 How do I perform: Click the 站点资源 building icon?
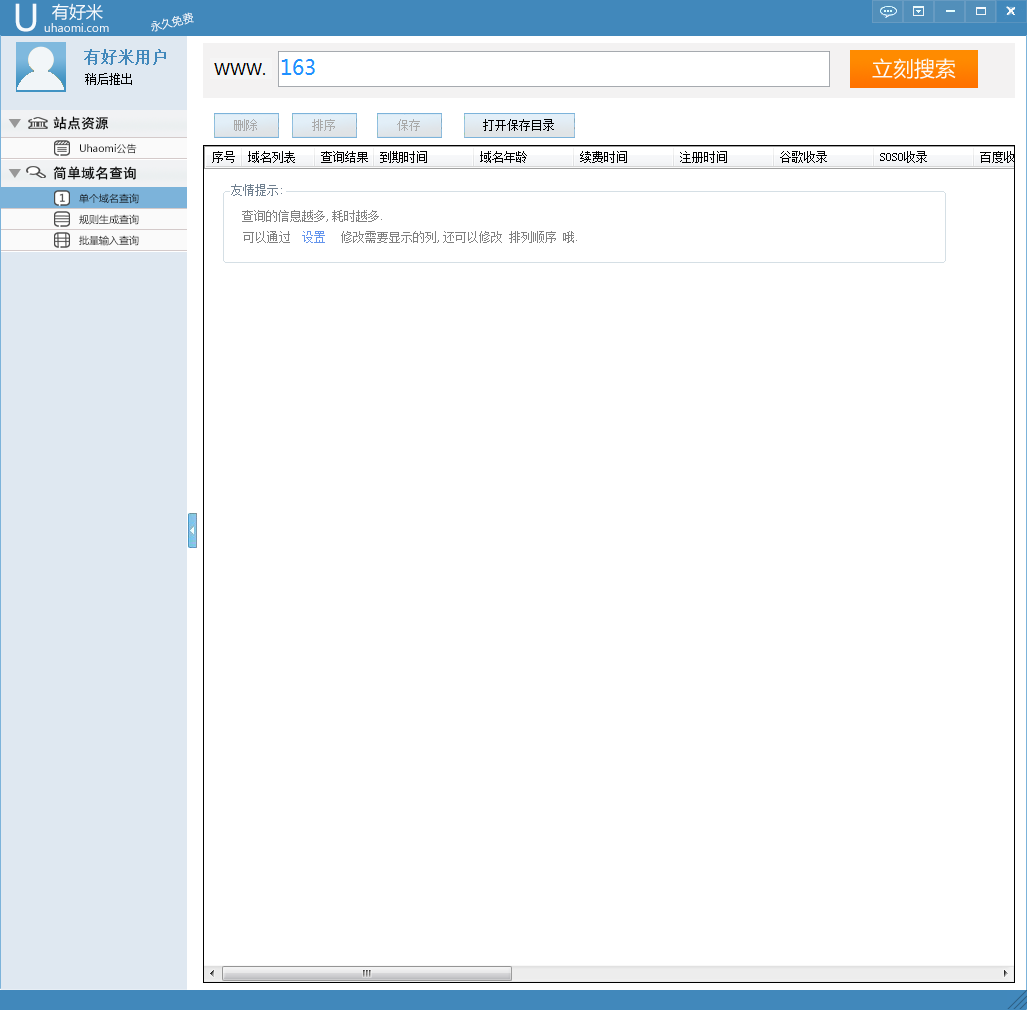(x=37, y=123)
